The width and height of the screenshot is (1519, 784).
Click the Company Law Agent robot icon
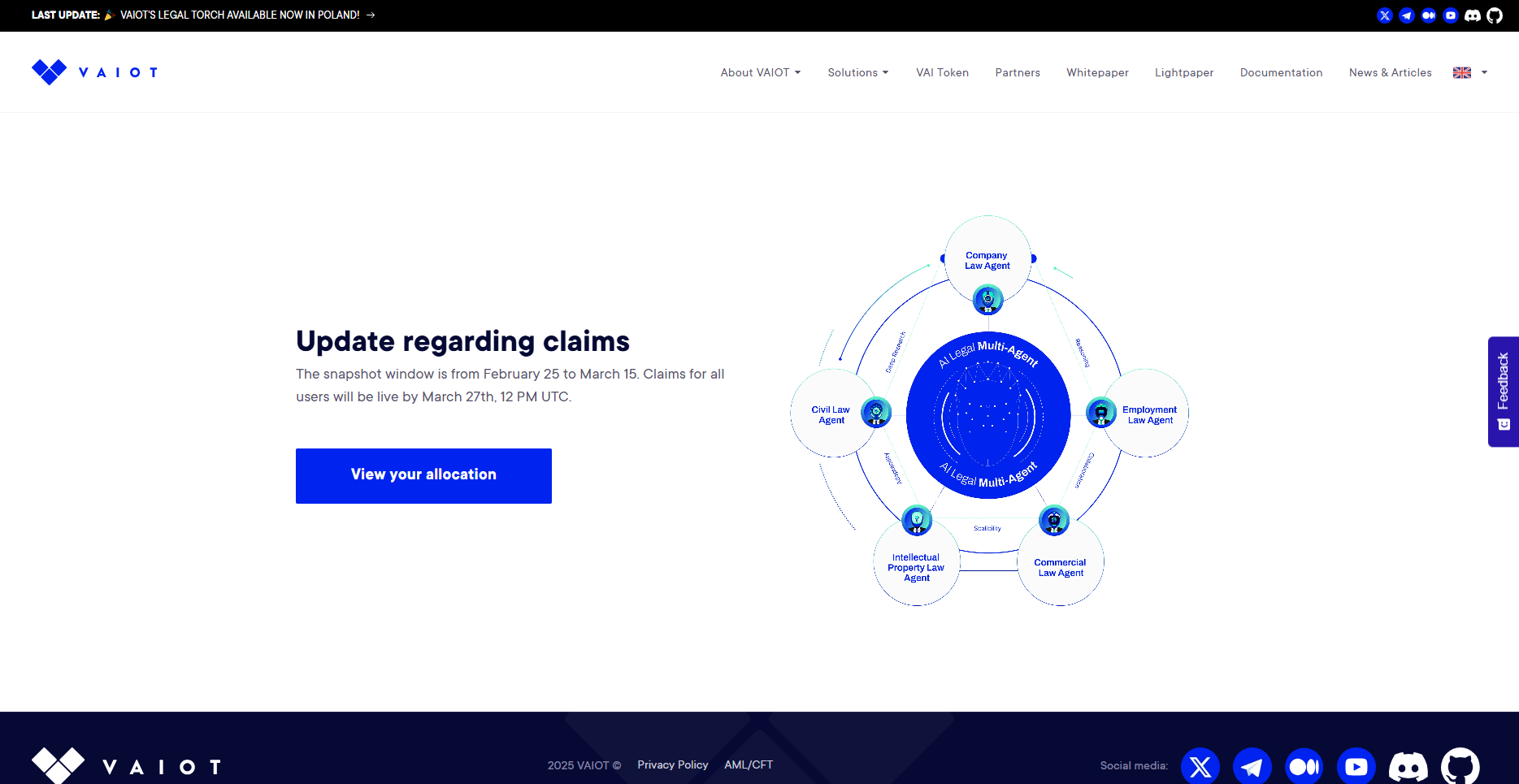988,300
